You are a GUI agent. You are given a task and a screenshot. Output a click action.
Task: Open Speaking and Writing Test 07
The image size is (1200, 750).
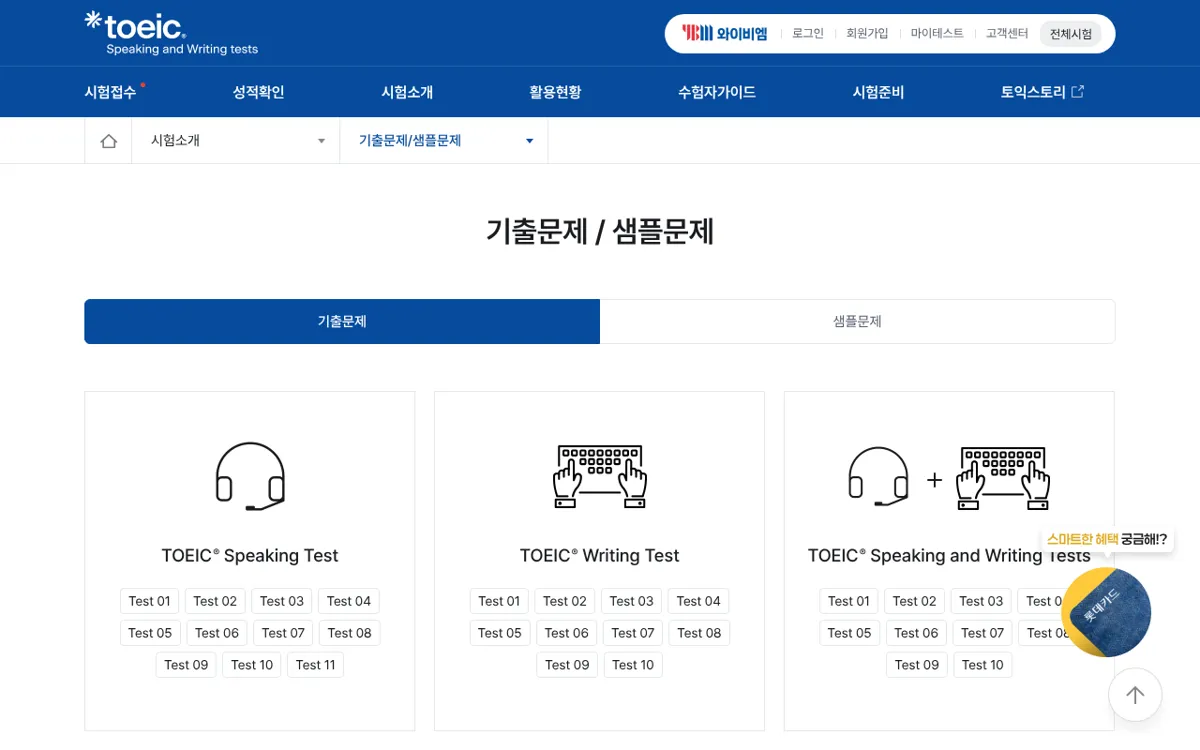[983, 633]
